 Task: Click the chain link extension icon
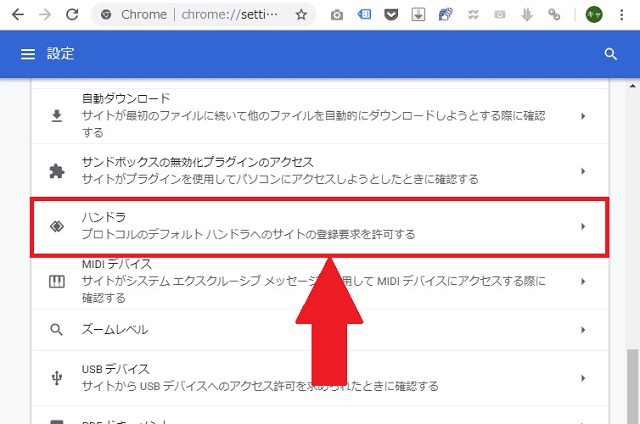point(554,15)
